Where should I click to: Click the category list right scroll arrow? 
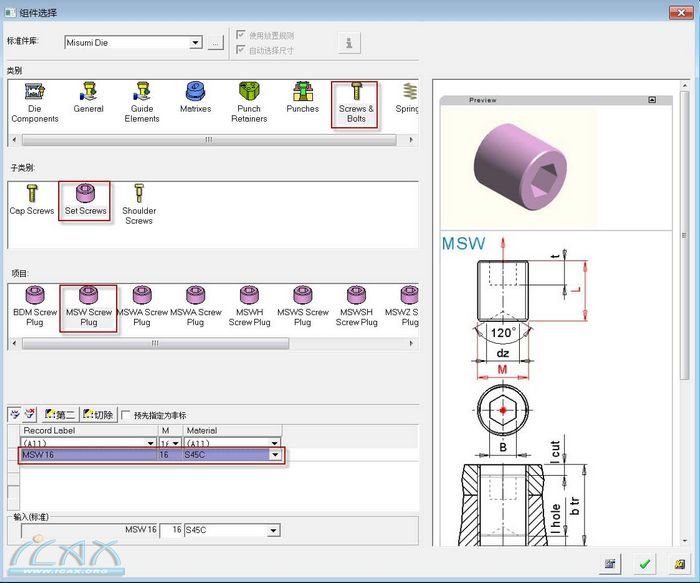411,140
